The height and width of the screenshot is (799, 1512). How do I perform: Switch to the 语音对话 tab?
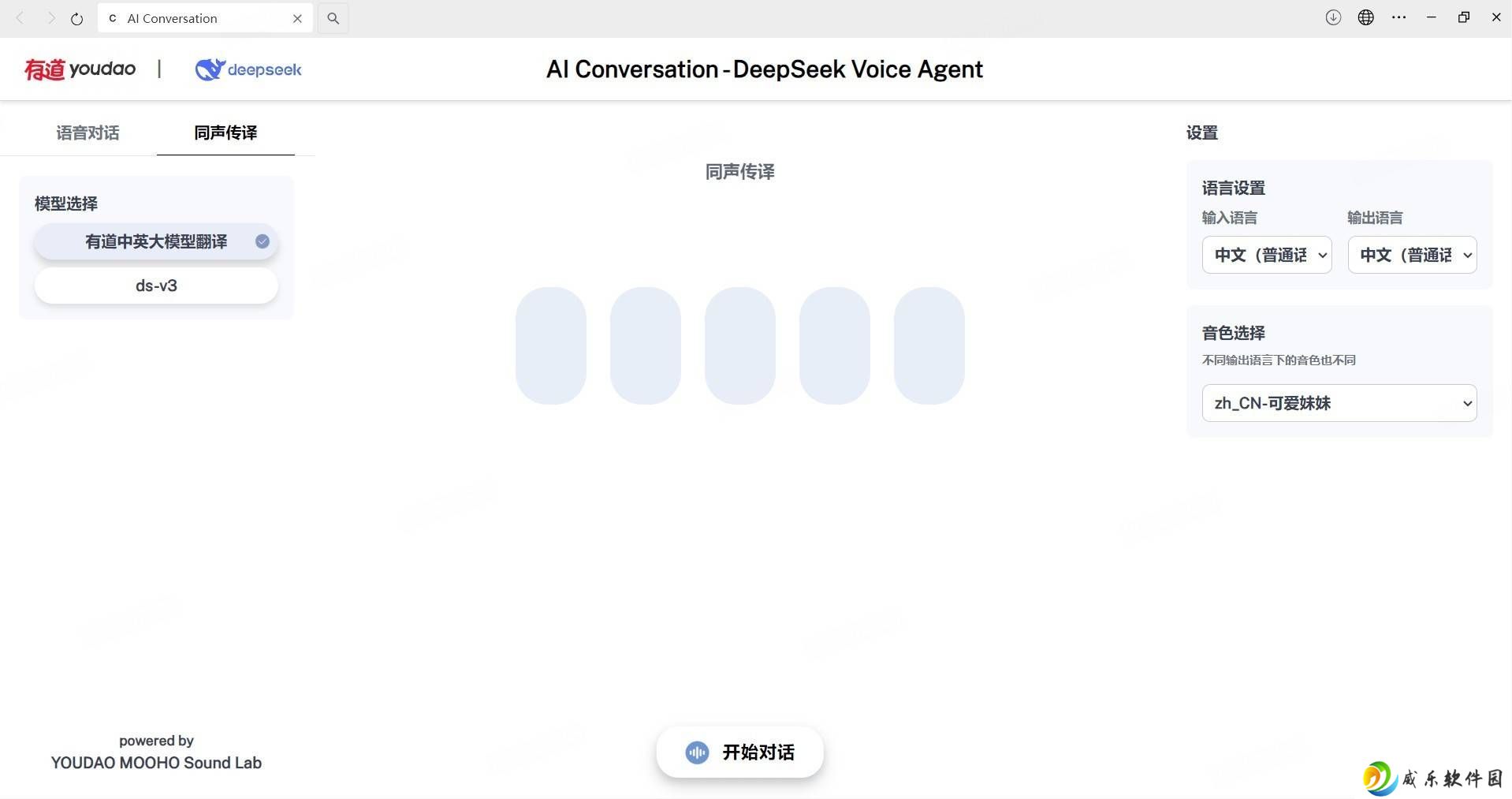click(88, 133)
